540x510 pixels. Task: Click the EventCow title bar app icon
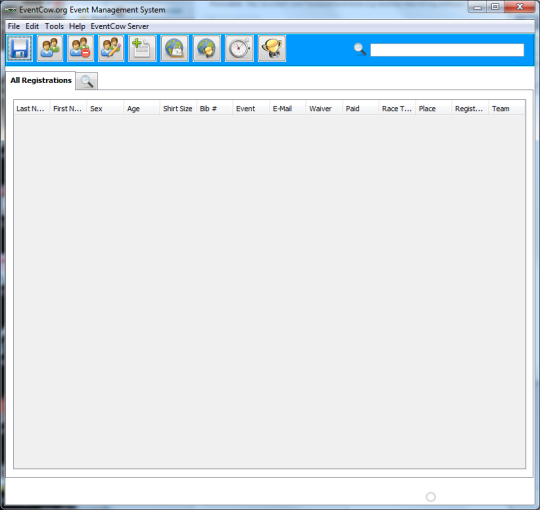pos(10,10)
